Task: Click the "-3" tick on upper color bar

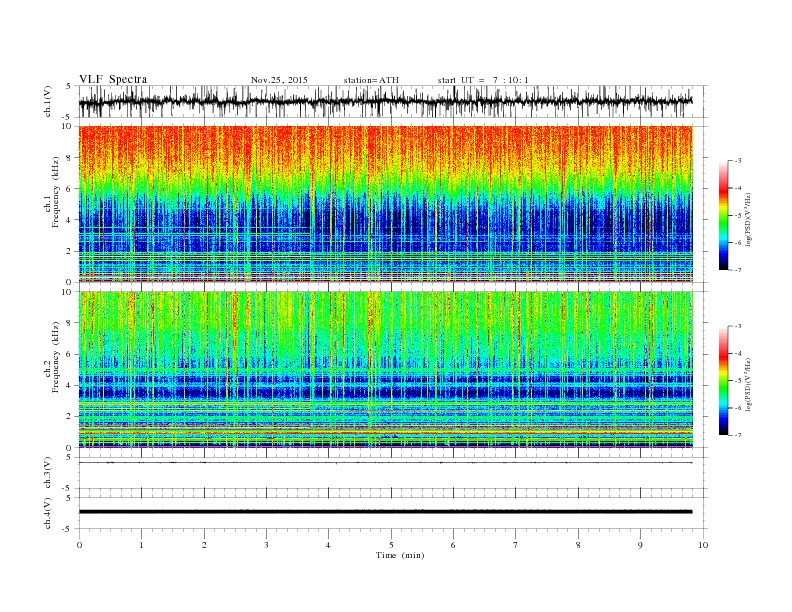Action: [x=737, y=161]
